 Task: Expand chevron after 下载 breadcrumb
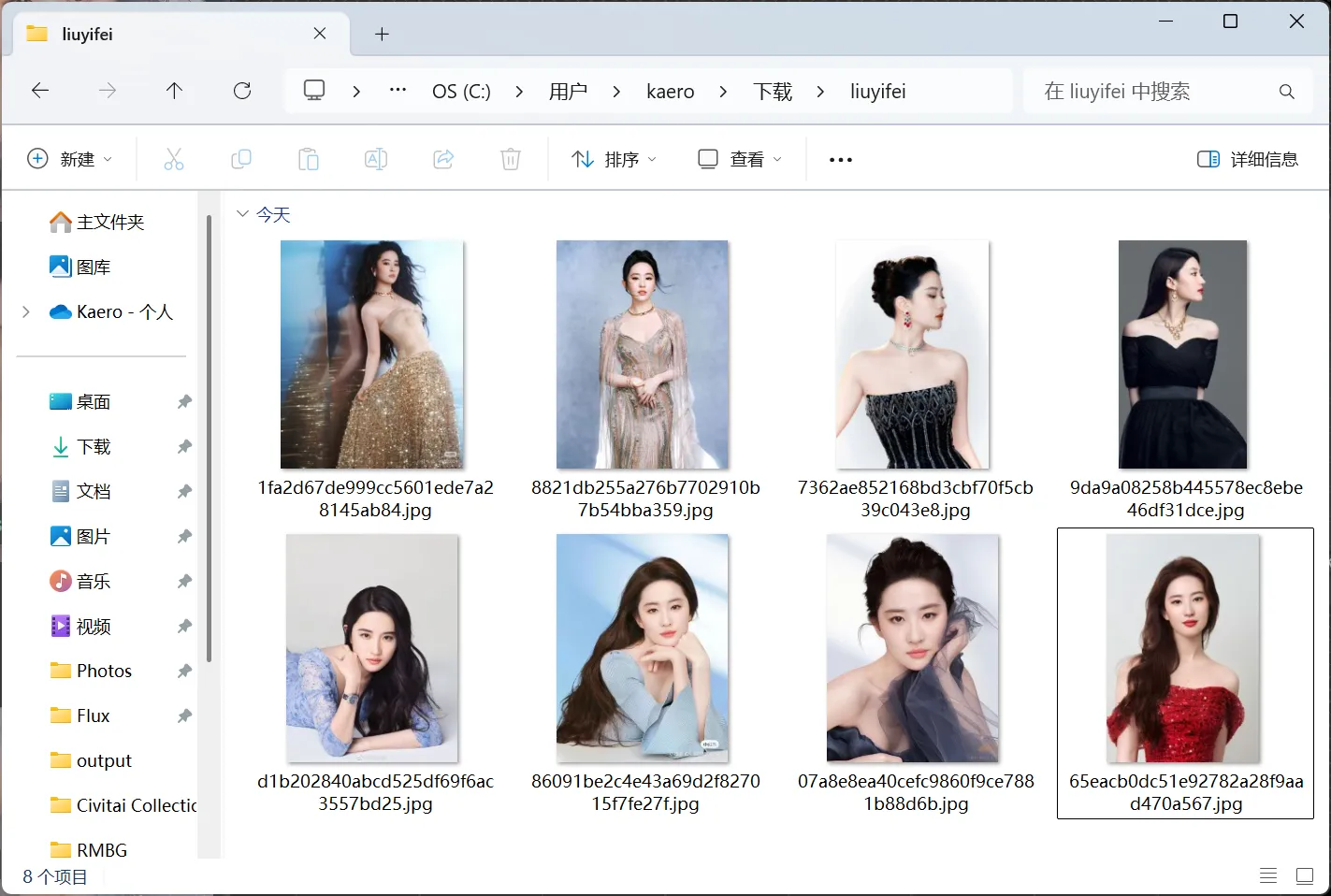click(x=820, y=91)
